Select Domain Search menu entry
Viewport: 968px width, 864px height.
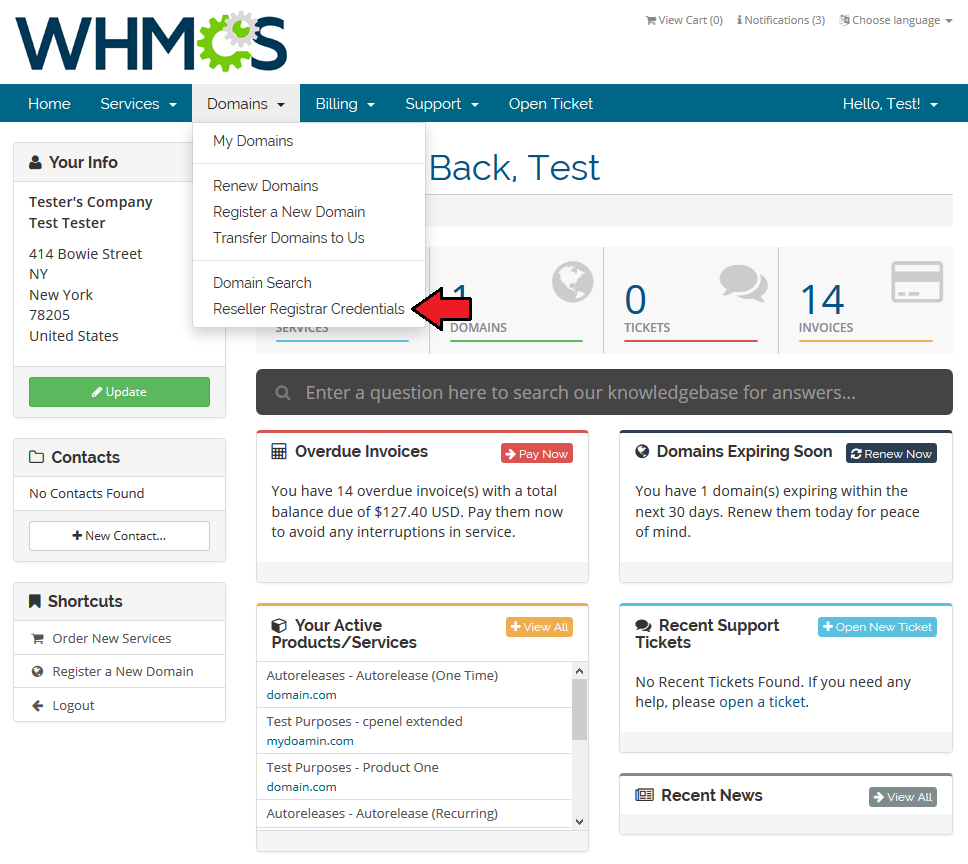(262, 283)
